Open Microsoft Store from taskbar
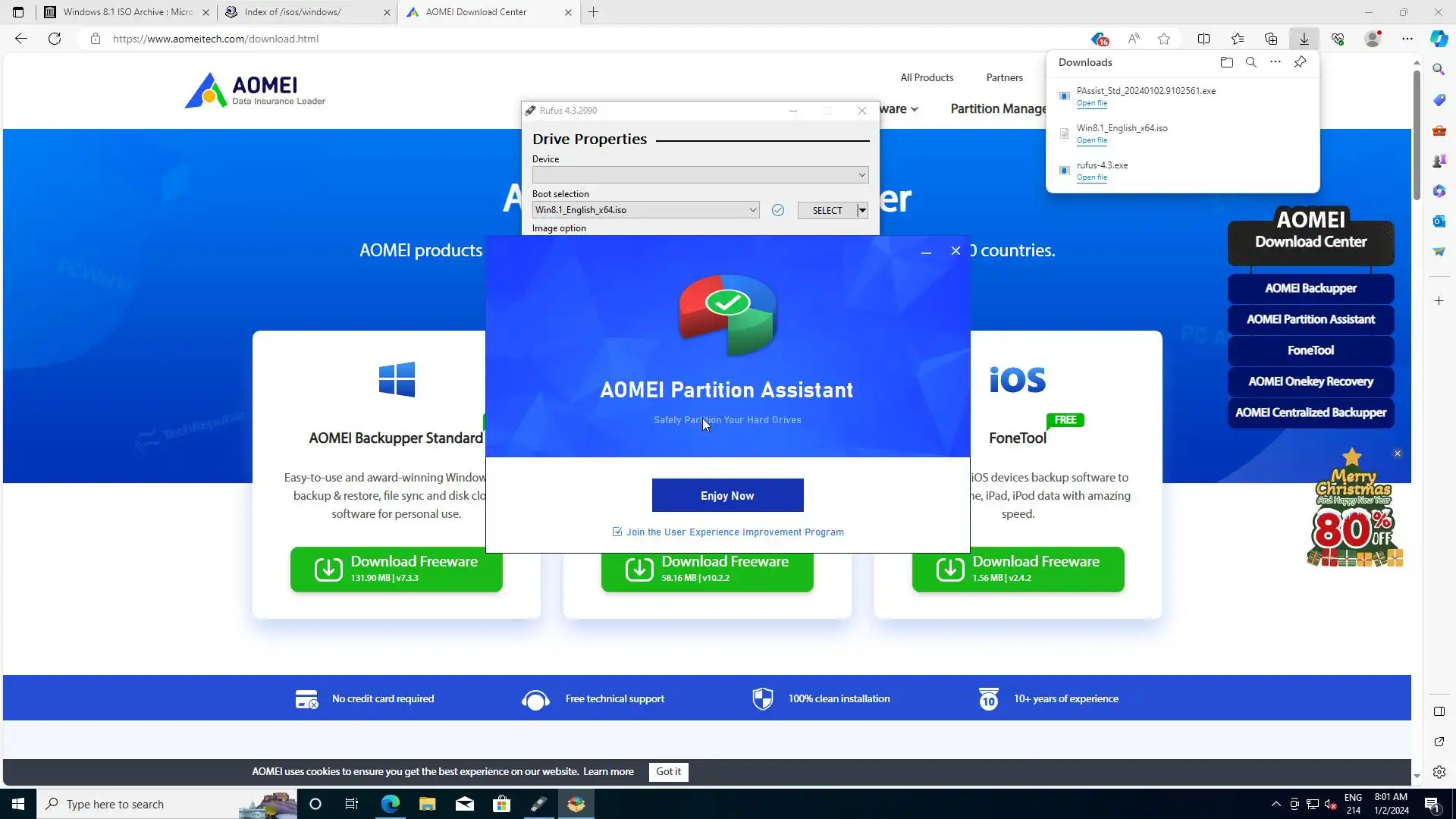This screenshot has width=1456, height=819. [x=501, y=804]
